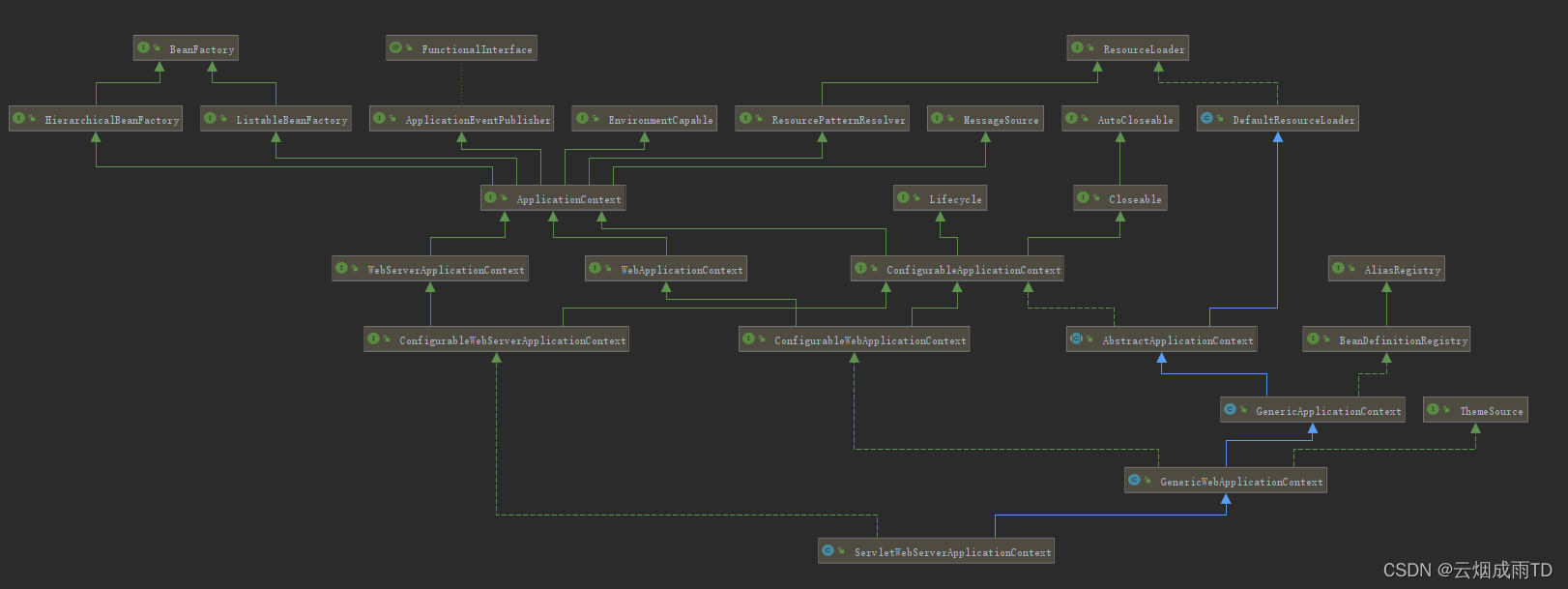
Task: Select the ApplicationEventPublisher label
Action: 478,120
